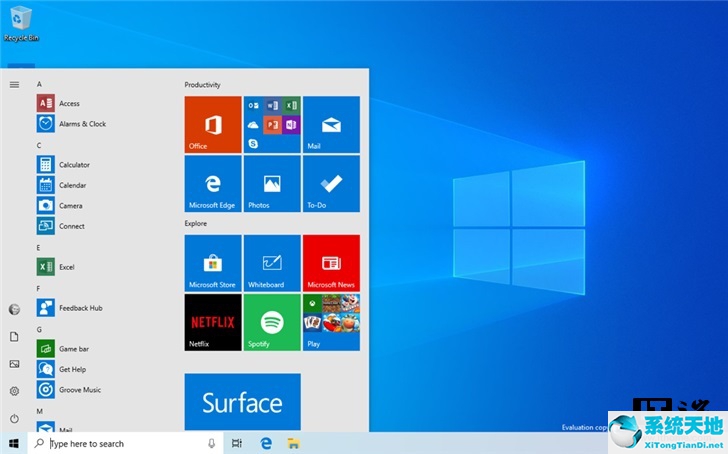Click the letter A section header
Viewport: 728px width, 454px height.
coord(39,84)
